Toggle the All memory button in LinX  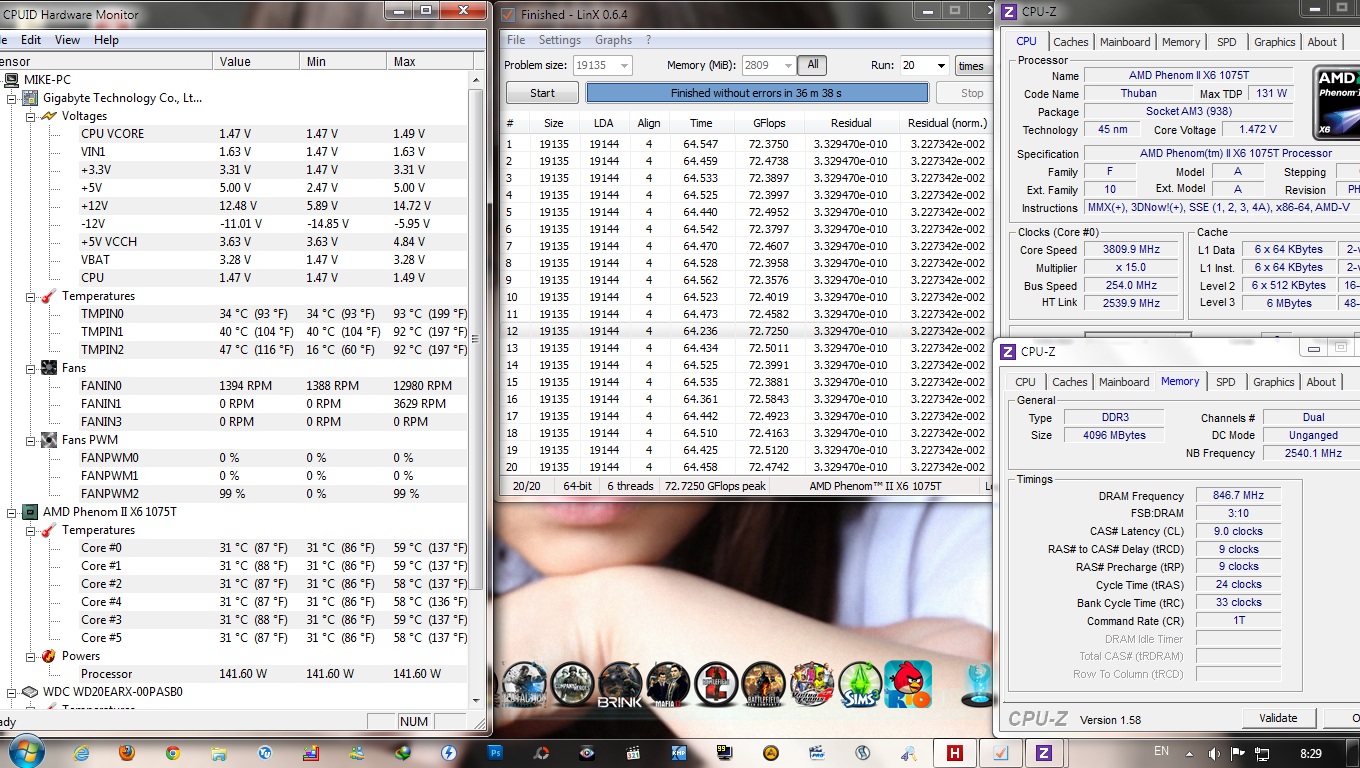pos(813,65)
